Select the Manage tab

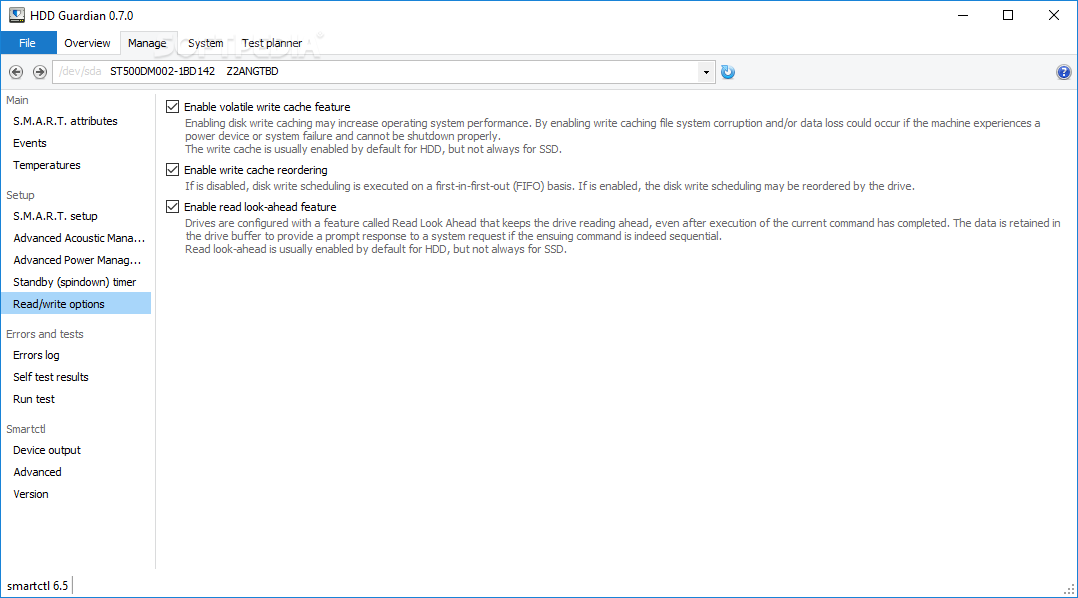[x=147, y=43]
